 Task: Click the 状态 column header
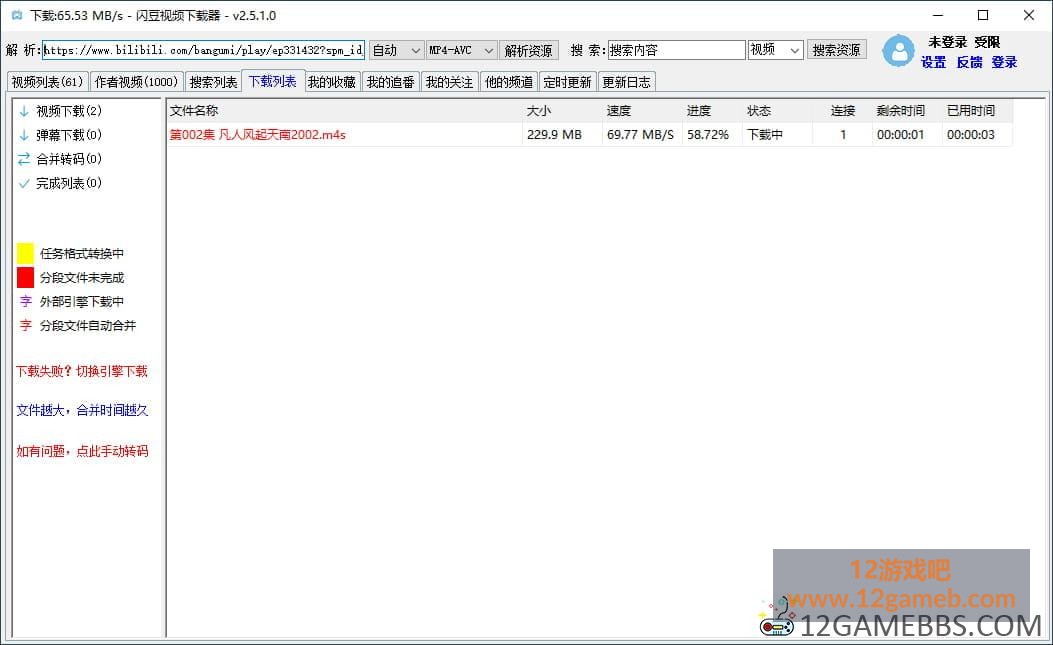pos(778,111)
